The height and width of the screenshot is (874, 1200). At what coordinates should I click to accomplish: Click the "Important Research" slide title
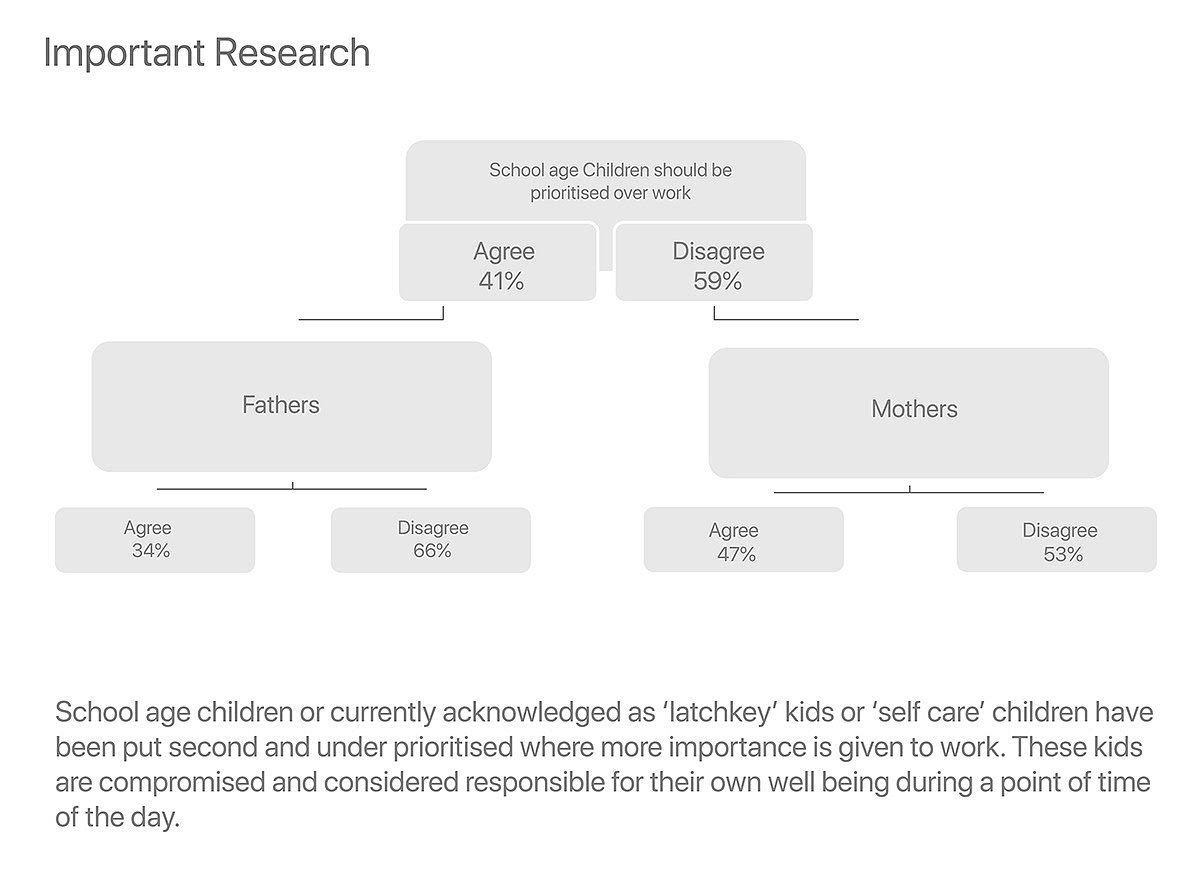tap(206, 53)
